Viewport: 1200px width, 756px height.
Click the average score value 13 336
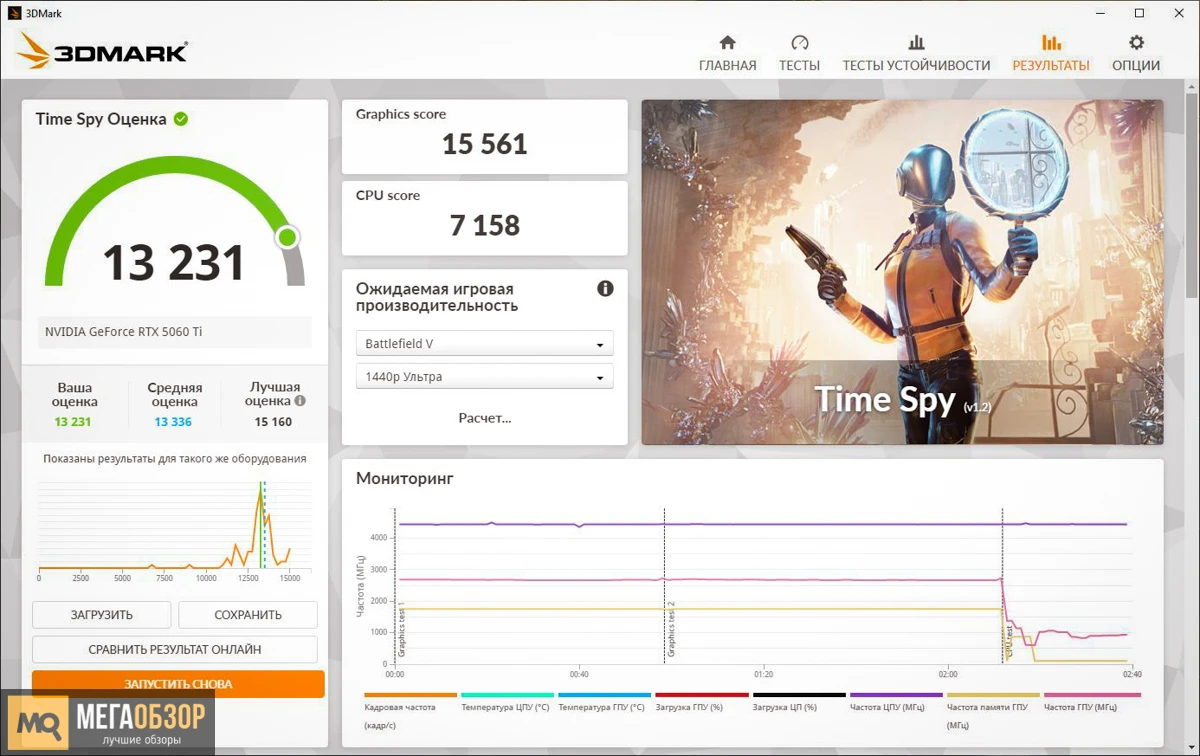pyautogui.click(x=173, y=422)
